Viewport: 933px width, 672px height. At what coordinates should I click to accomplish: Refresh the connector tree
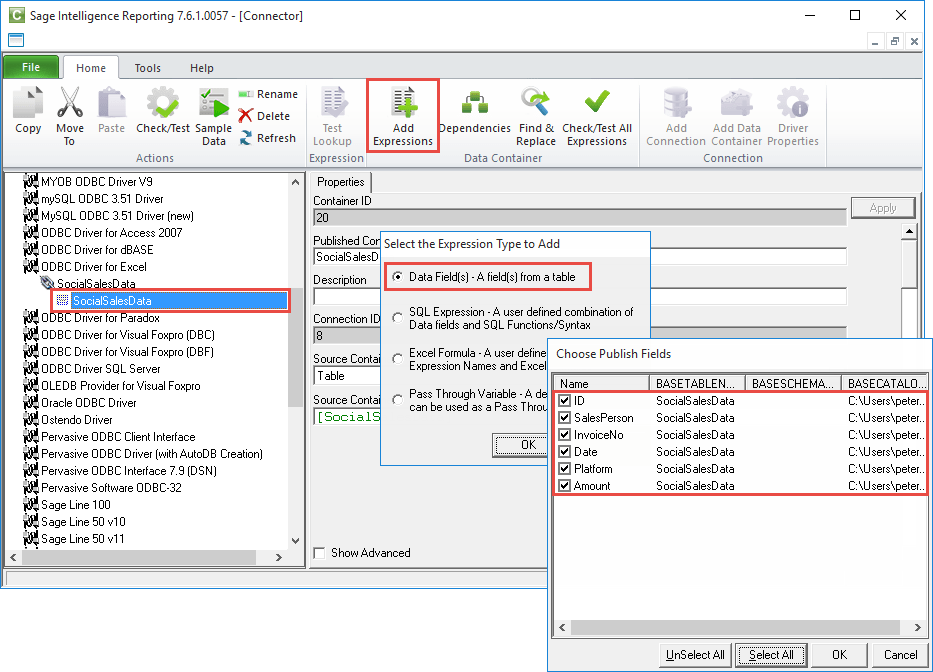click(x=268, y=138)
